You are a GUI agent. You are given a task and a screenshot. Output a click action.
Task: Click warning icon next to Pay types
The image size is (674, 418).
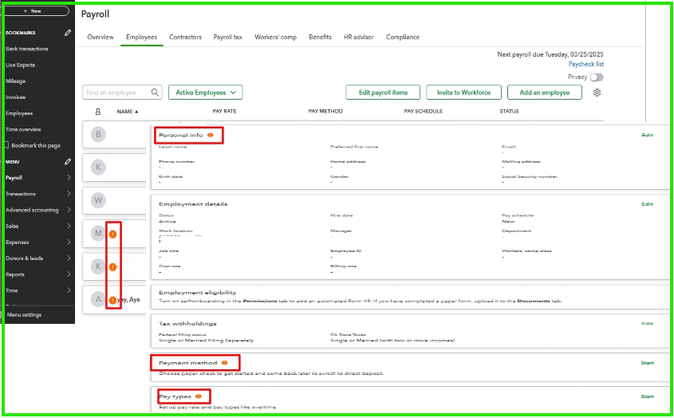(198, 396)
